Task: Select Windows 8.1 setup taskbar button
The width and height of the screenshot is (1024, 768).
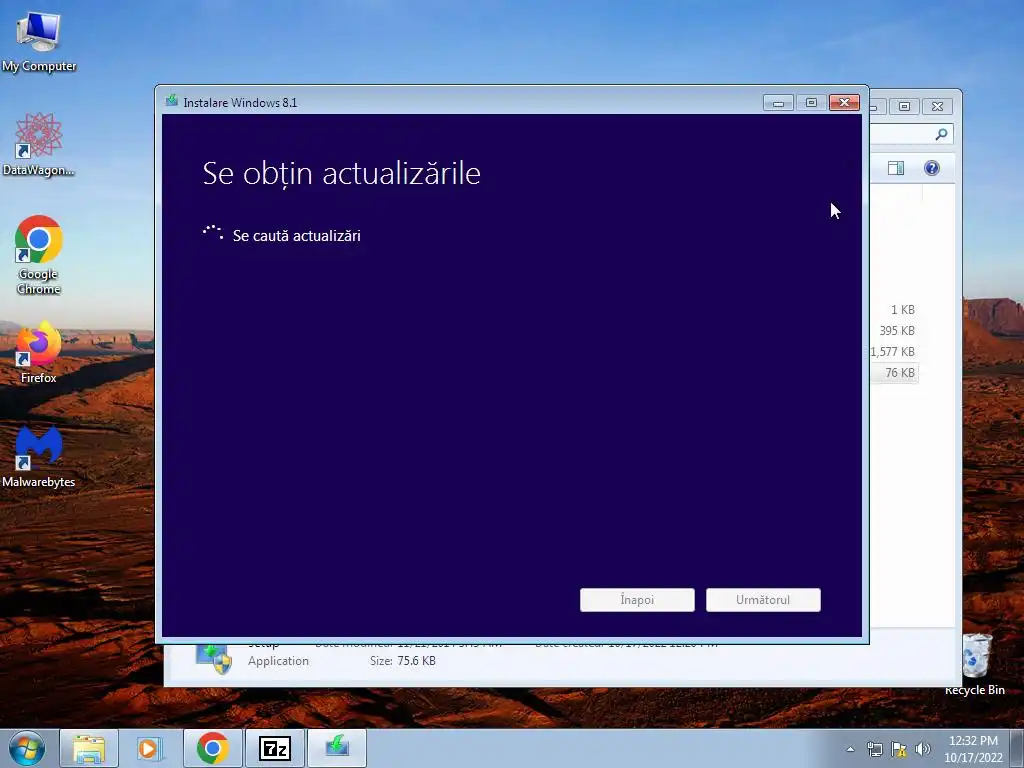Action: coord(337,748)
